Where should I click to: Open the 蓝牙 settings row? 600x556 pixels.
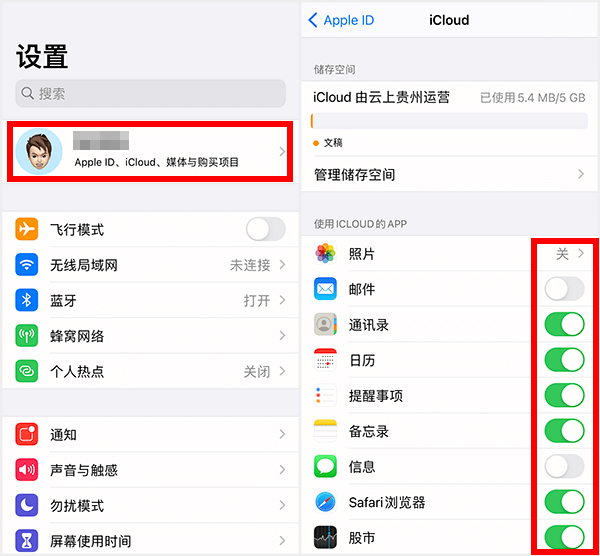[150, 300]
